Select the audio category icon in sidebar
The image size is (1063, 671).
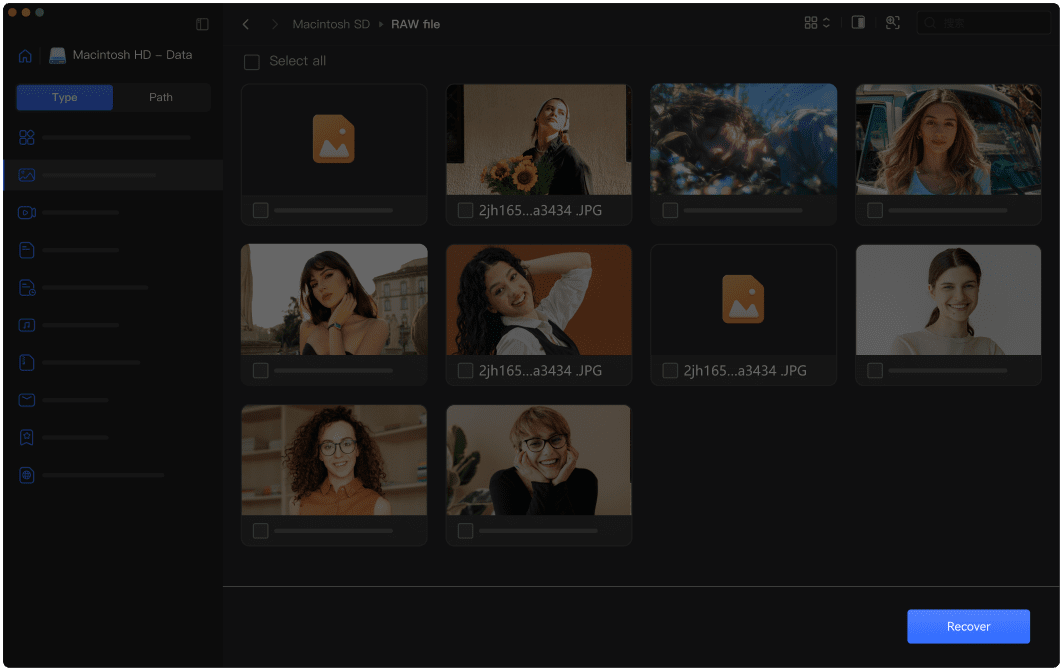[27, 325]
